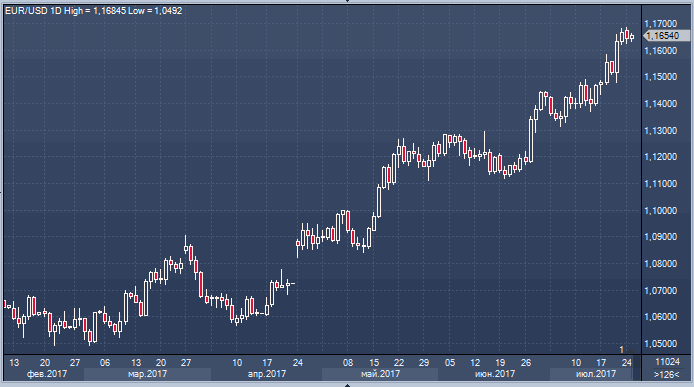This screenshot has width=694, height=387.
Task: Click the 06 date label on the time axis
Action: point(105,363)
